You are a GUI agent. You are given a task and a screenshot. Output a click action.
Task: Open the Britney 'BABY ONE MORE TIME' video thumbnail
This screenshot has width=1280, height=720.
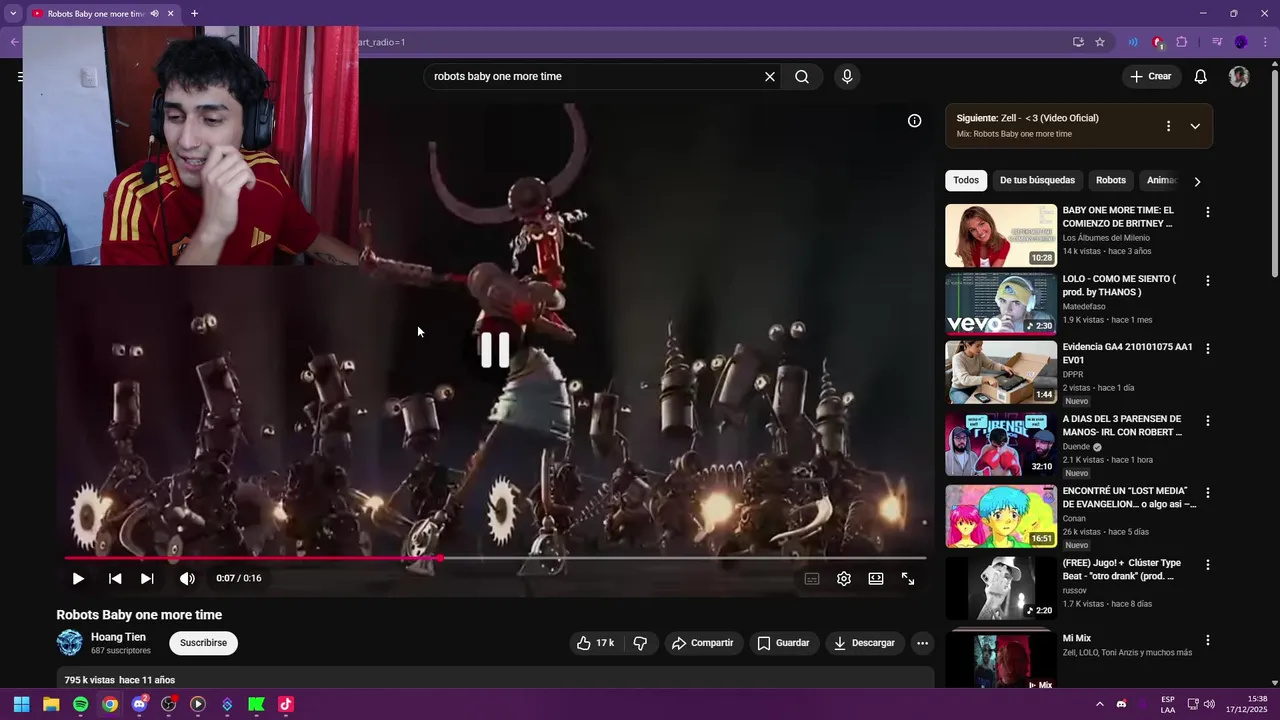point(1001,235)
